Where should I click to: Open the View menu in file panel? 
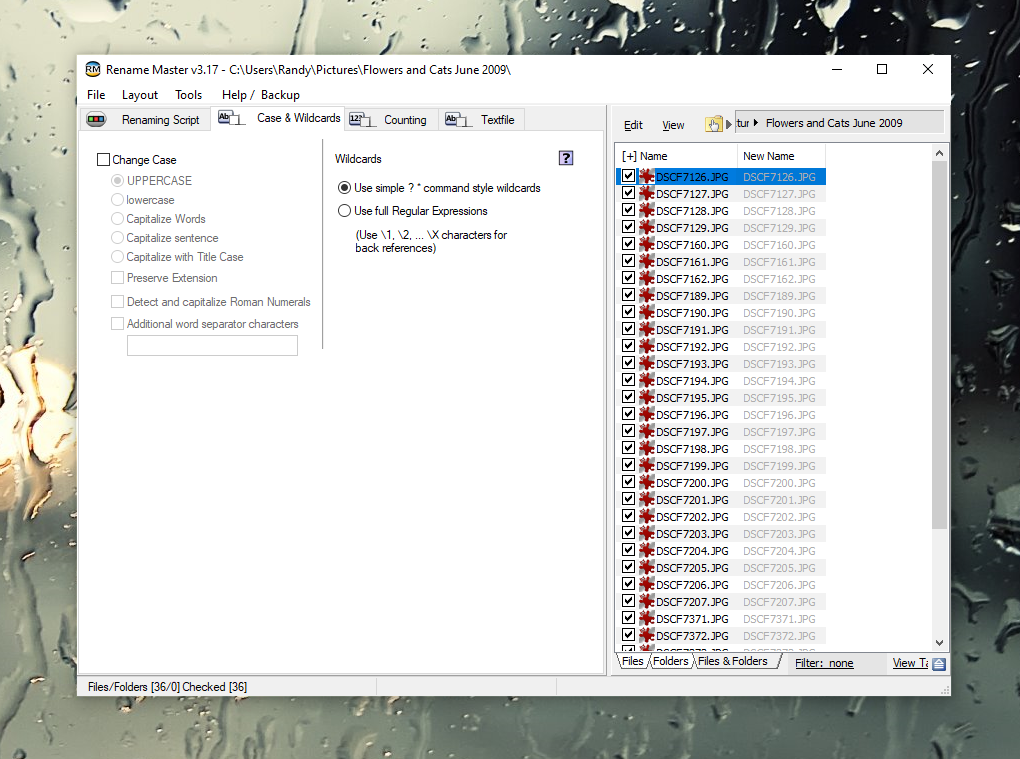click(673, 125)
